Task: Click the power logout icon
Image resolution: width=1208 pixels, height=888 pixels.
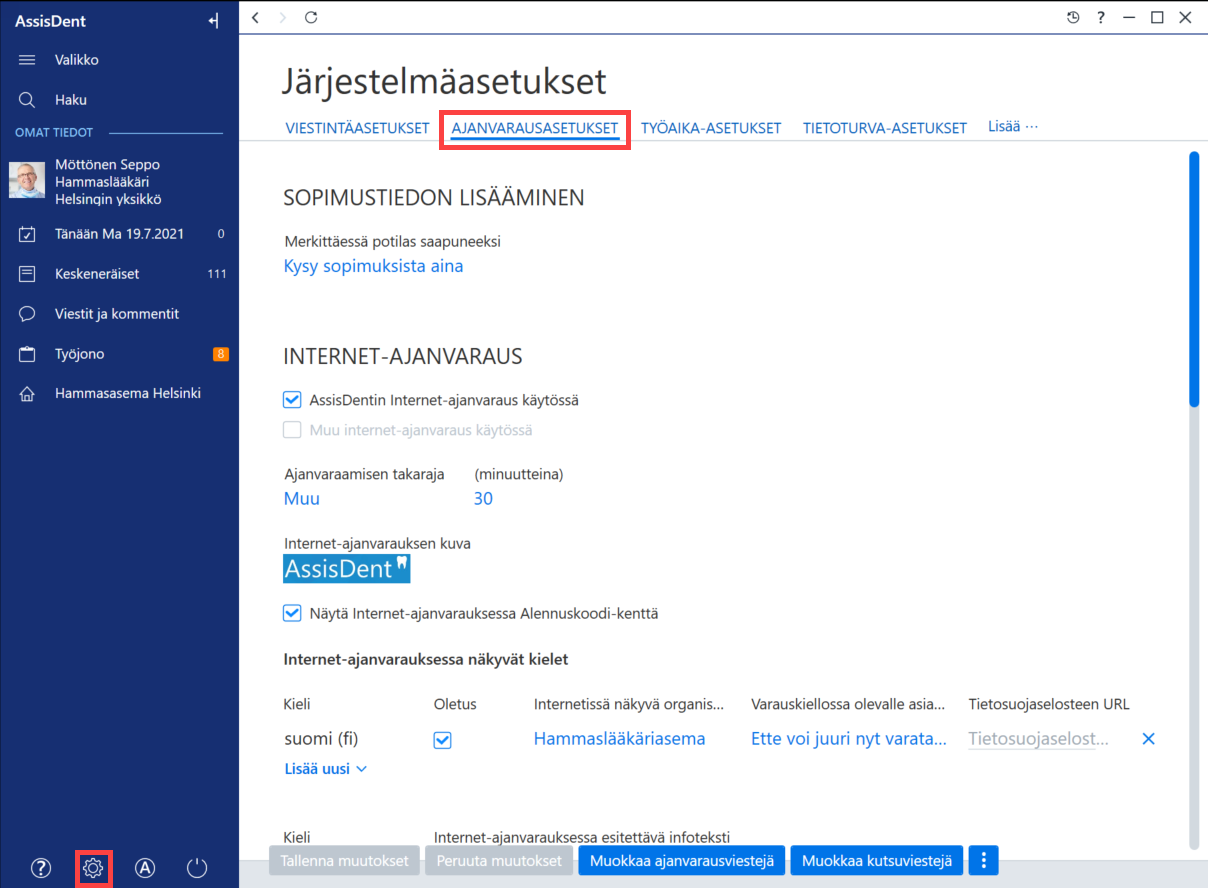Action: click(197, 868)
